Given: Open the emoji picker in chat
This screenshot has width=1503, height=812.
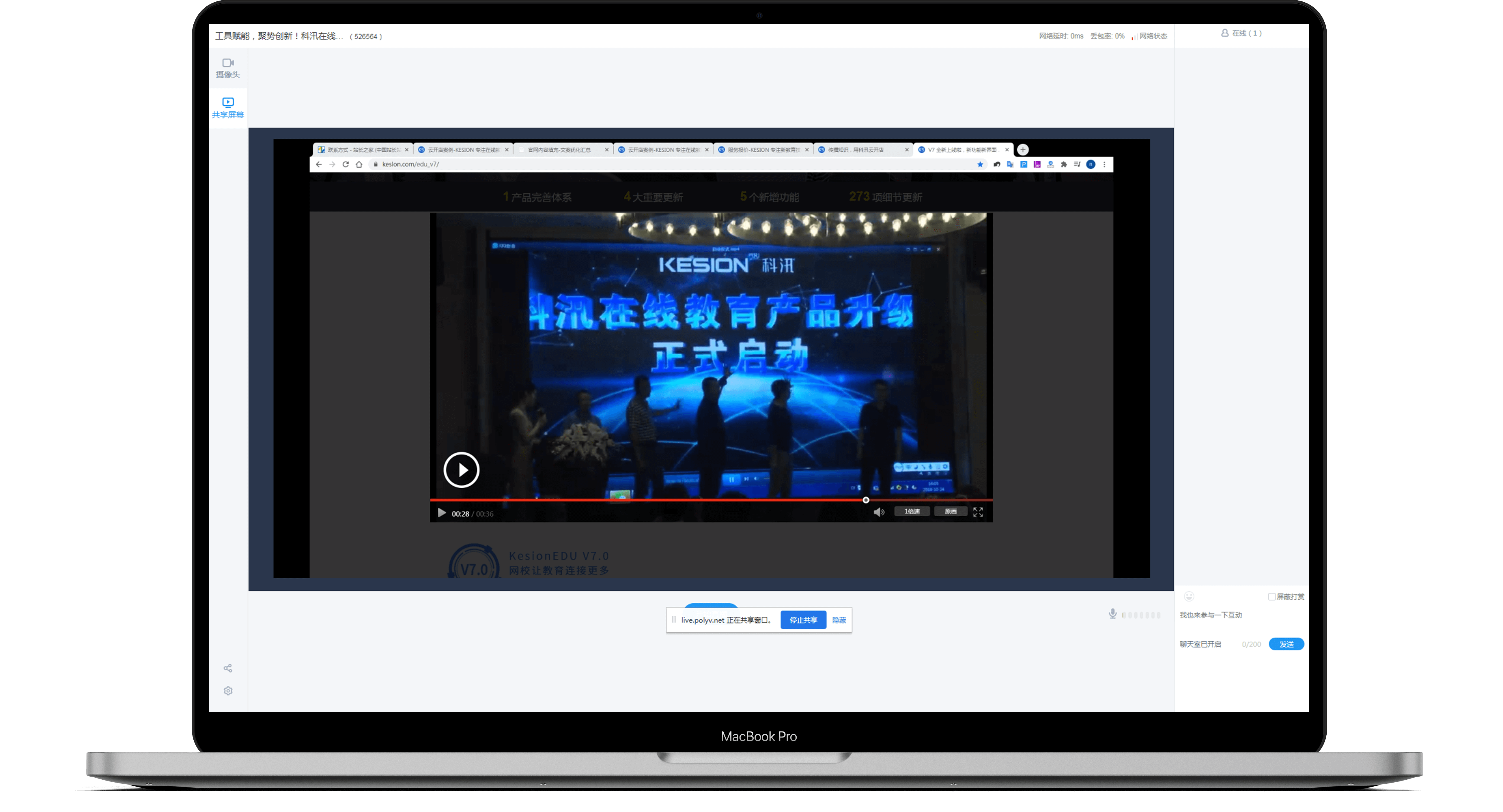Looking at the screenshot, I should pos(1189,596).
